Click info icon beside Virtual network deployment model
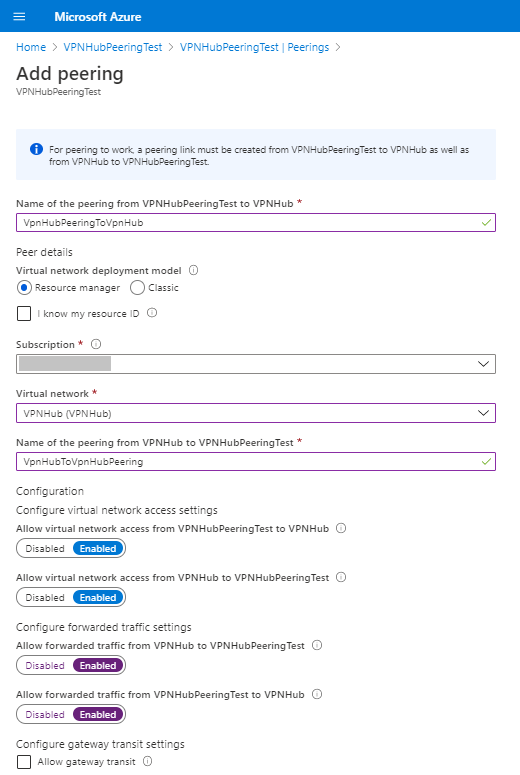Image resolution: width=520 pixels, height=775 pixels. (194, 270)
